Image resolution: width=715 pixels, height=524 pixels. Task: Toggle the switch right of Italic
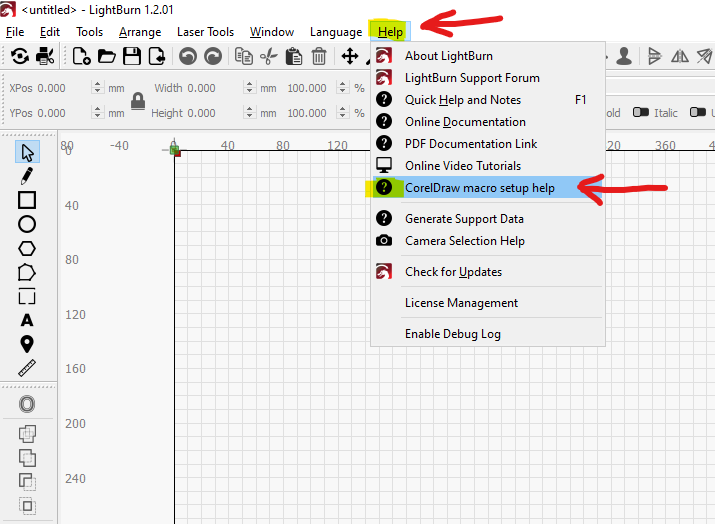tap(698, 112)
